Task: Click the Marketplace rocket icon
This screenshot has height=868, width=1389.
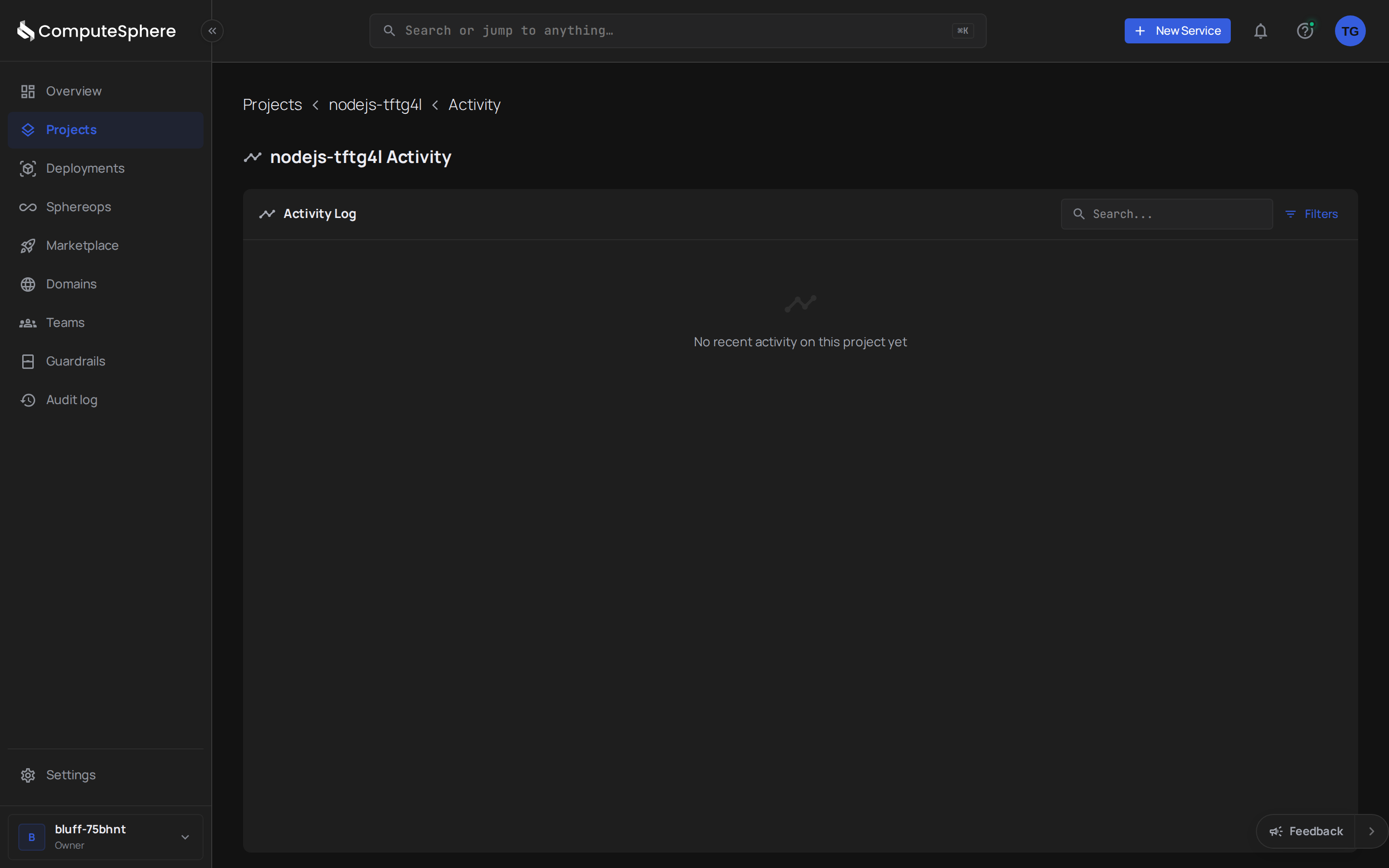Action: [27, 246]
